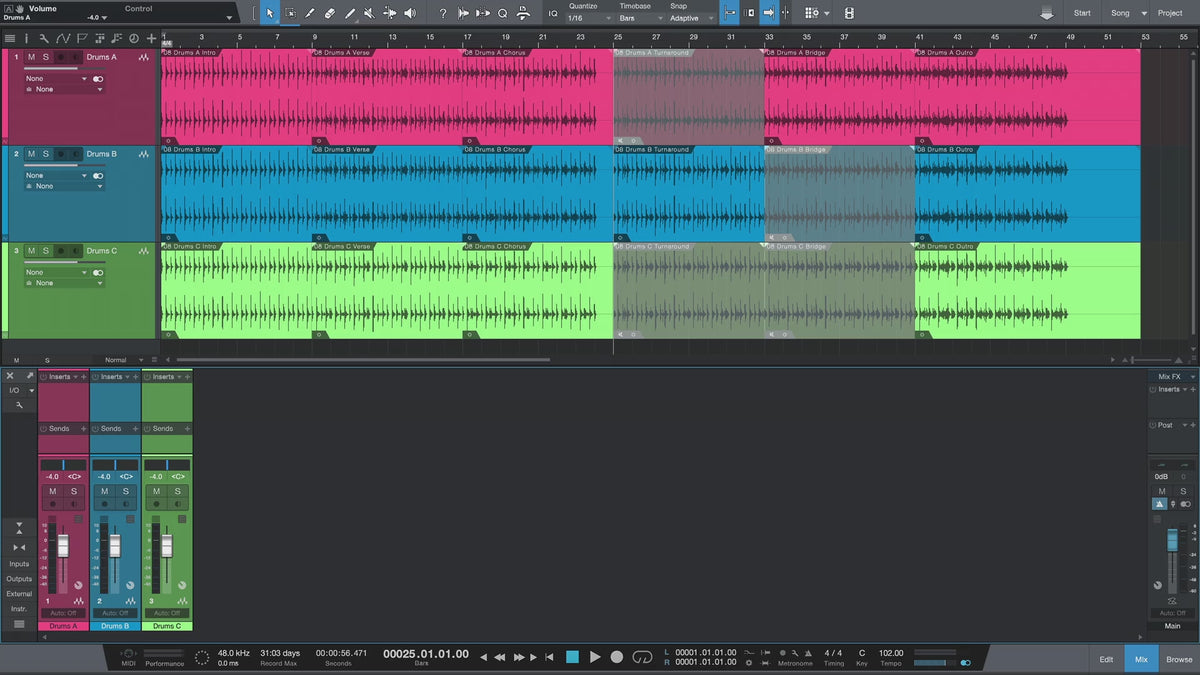The image size is (1200, 675).
Task: Open the Timebase Bars dropdown
Action: click(x=635, y=18)
